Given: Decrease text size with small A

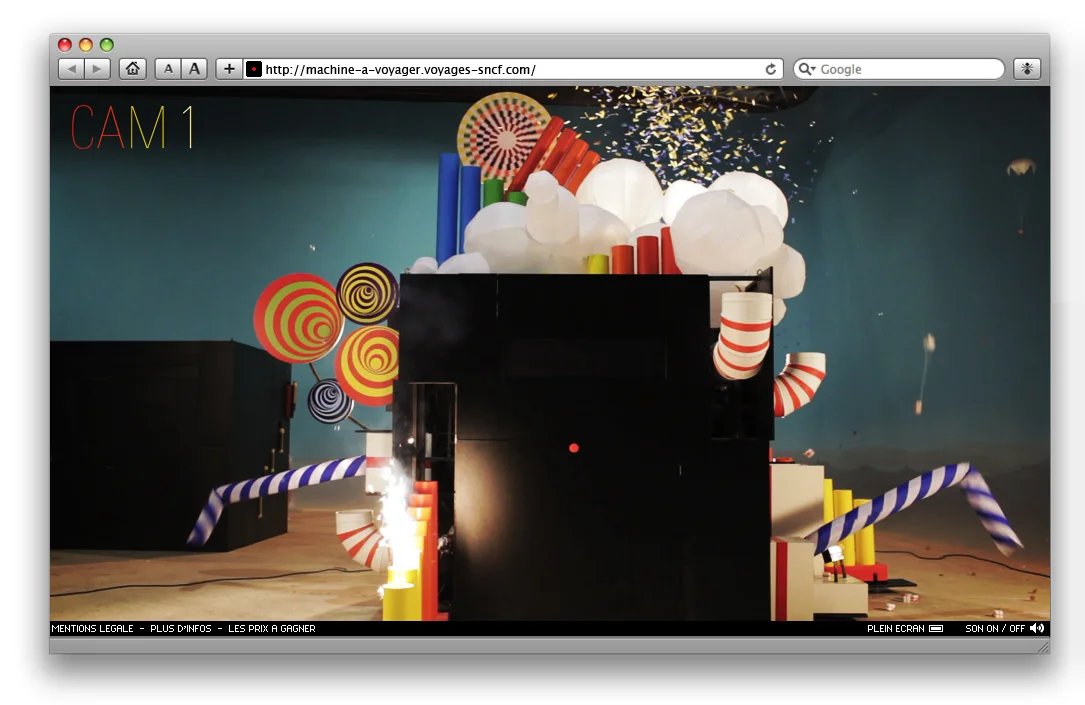Looking at the screenshot, I should (x=168, y=69).
